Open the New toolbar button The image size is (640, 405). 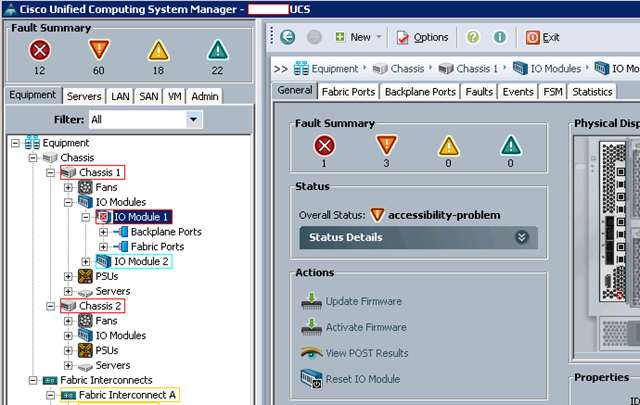pyautogui.click(x=353, y=37)
